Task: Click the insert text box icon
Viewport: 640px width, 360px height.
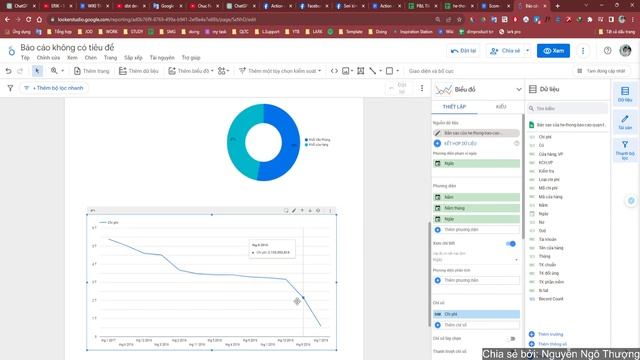Action: (x=361, y=71)
